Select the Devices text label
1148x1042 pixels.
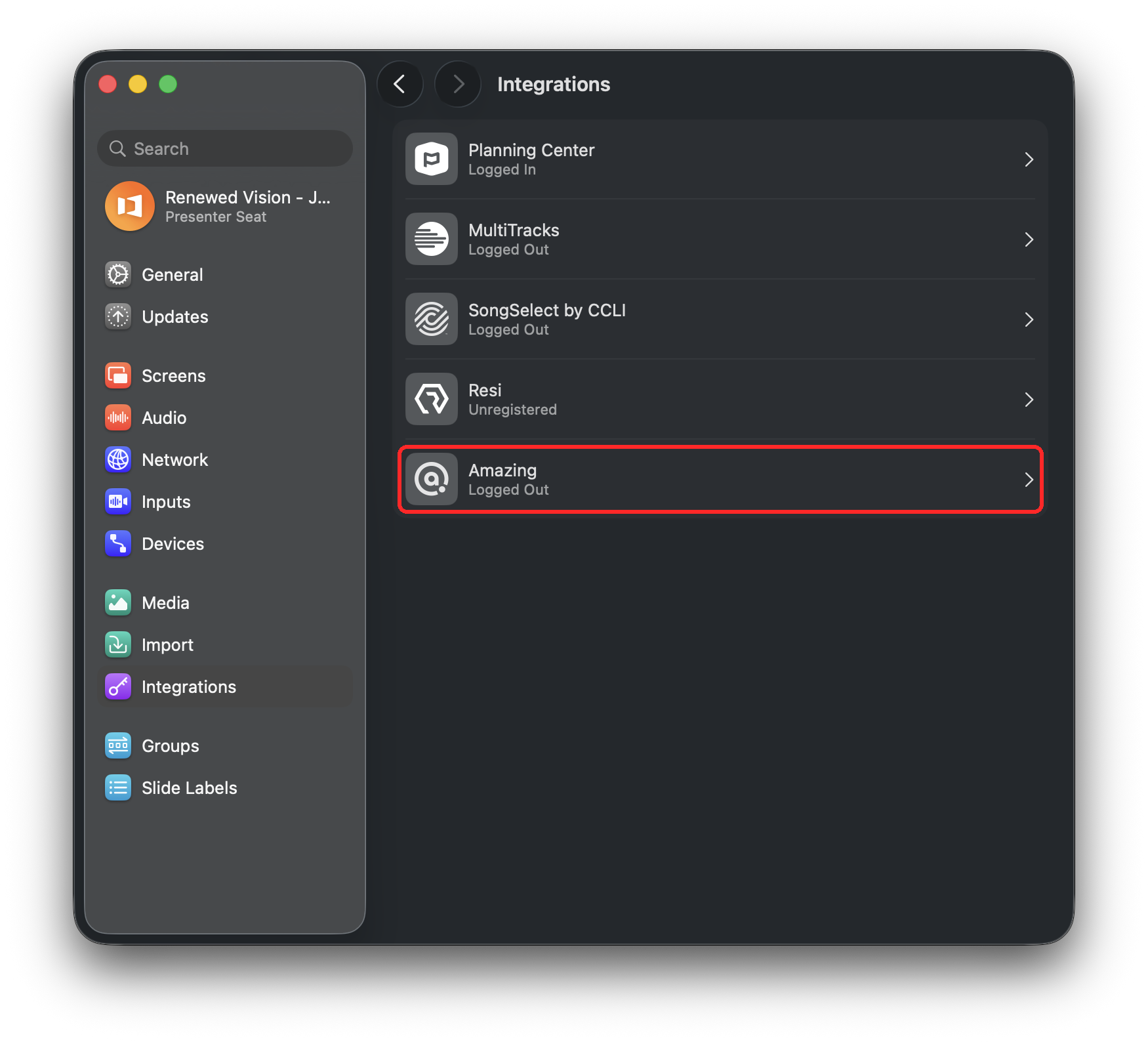(x=173, y=543)
